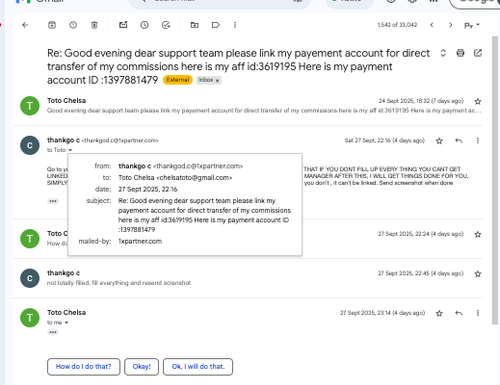Go to newer conversation
Viewport: 500px width, 385px height.
[x=432, y=25]
